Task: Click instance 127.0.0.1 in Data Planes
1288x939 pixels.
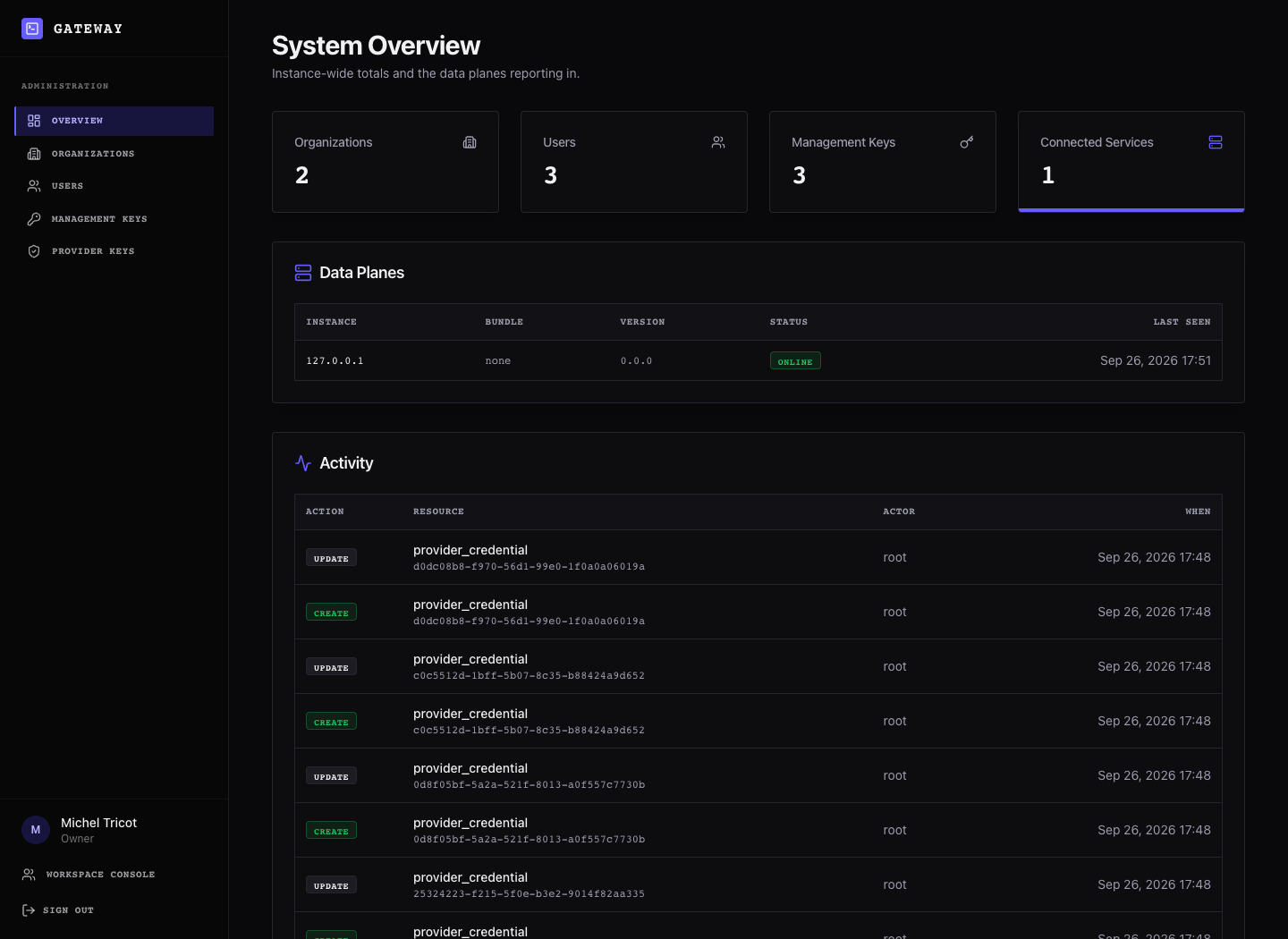Action: 335,361
